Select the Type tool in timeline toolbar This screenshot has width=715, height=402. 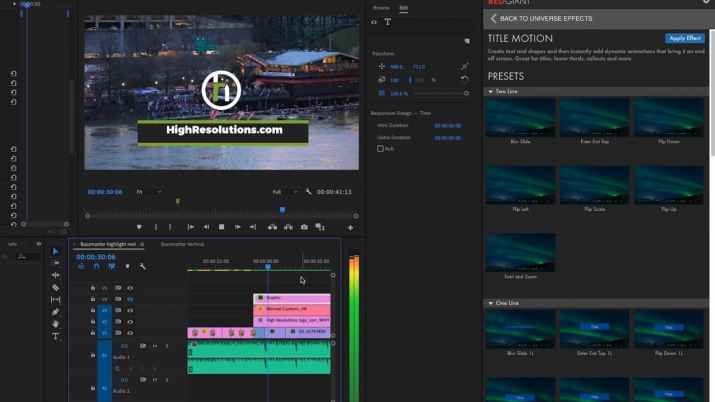56,337
